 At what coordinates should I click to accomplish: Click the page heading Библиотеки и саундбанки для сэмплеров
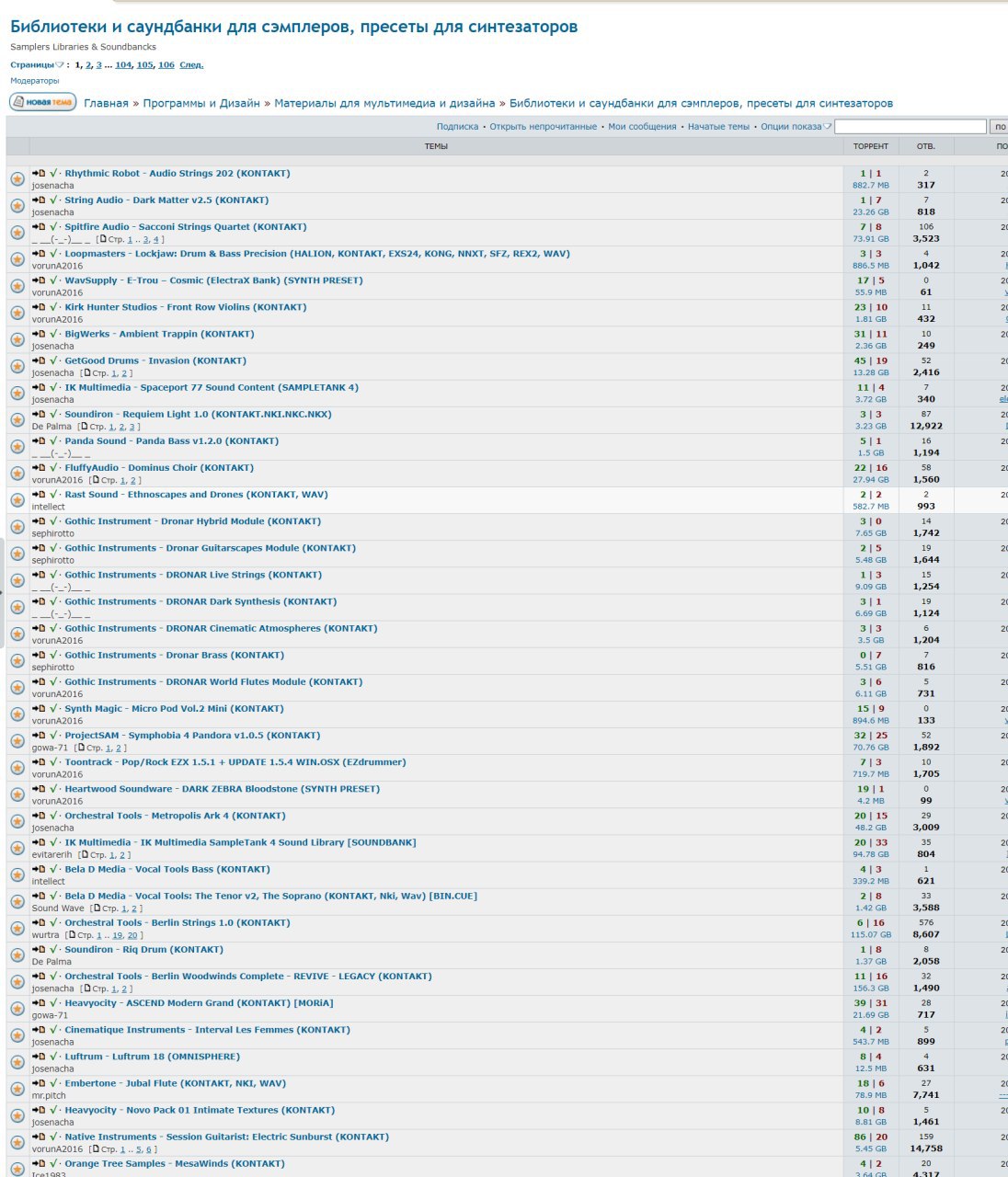tap(294, 27)
